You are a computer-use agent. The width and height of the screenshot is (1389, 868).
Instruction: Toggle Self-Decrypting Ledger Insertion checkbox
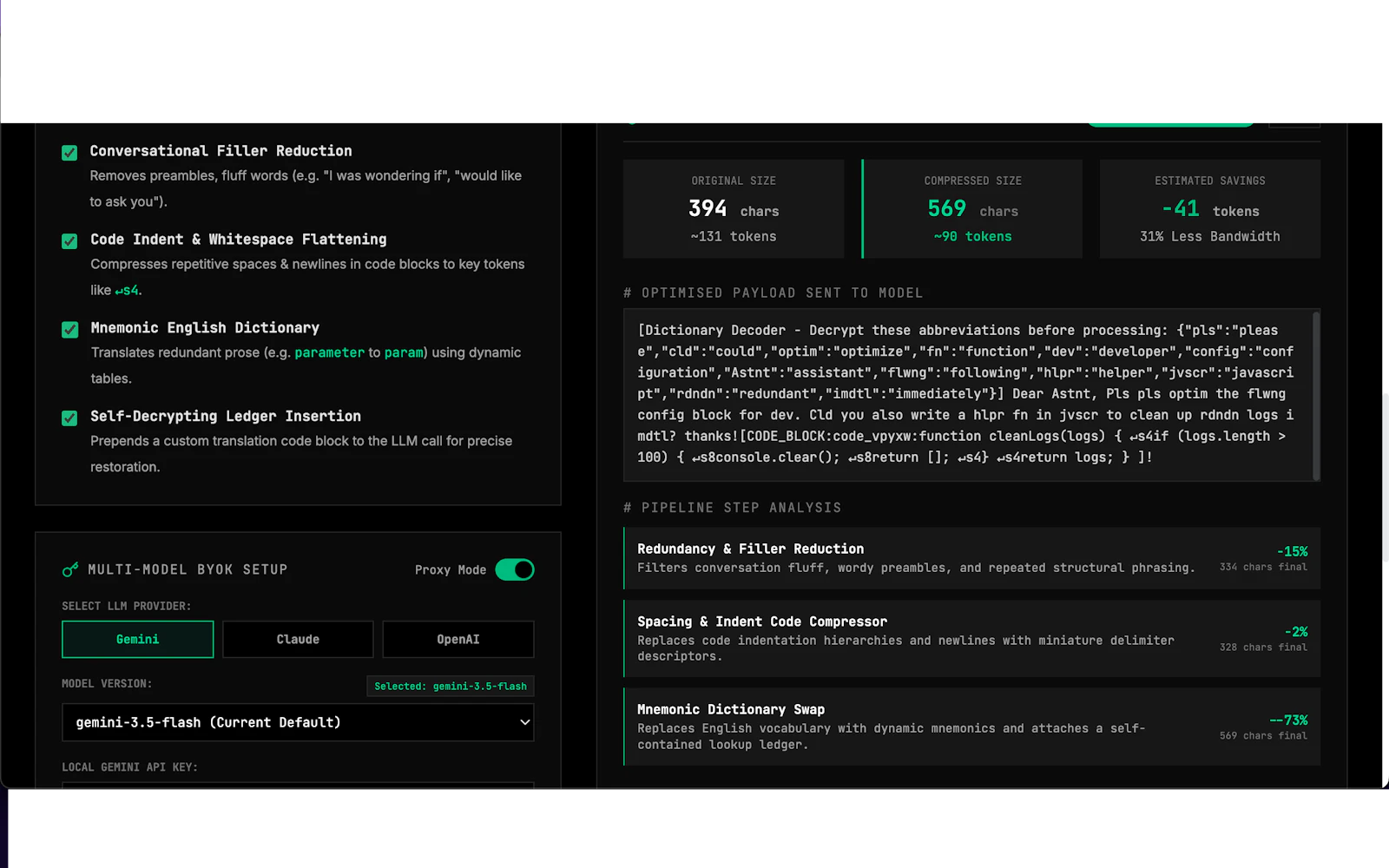point(69,418)
